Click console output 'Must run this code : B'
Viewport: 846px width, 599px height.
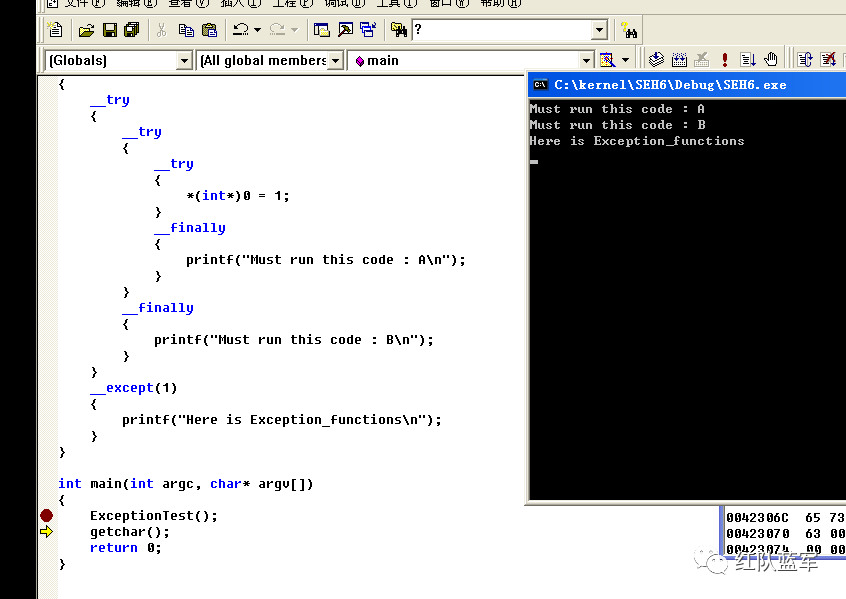pos(617,125)
